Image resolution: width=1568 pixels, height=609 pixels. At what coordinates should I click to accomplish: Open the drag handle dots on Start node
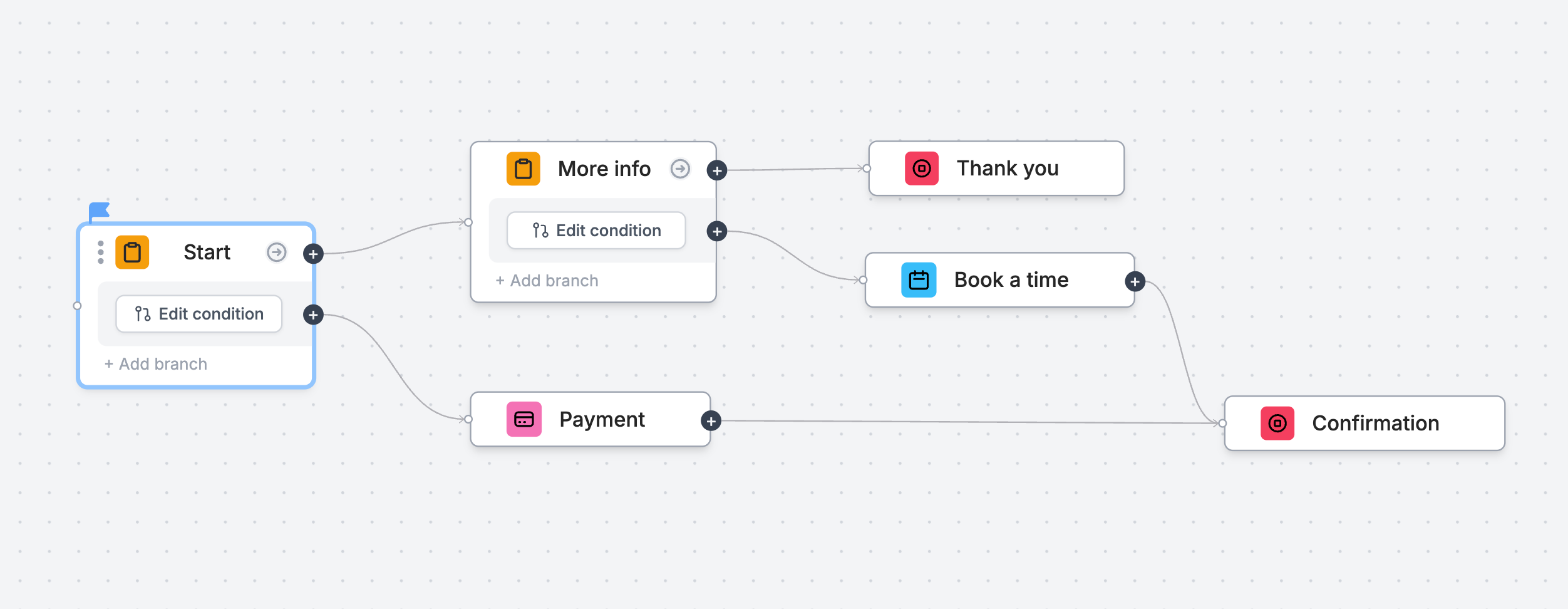101,252
